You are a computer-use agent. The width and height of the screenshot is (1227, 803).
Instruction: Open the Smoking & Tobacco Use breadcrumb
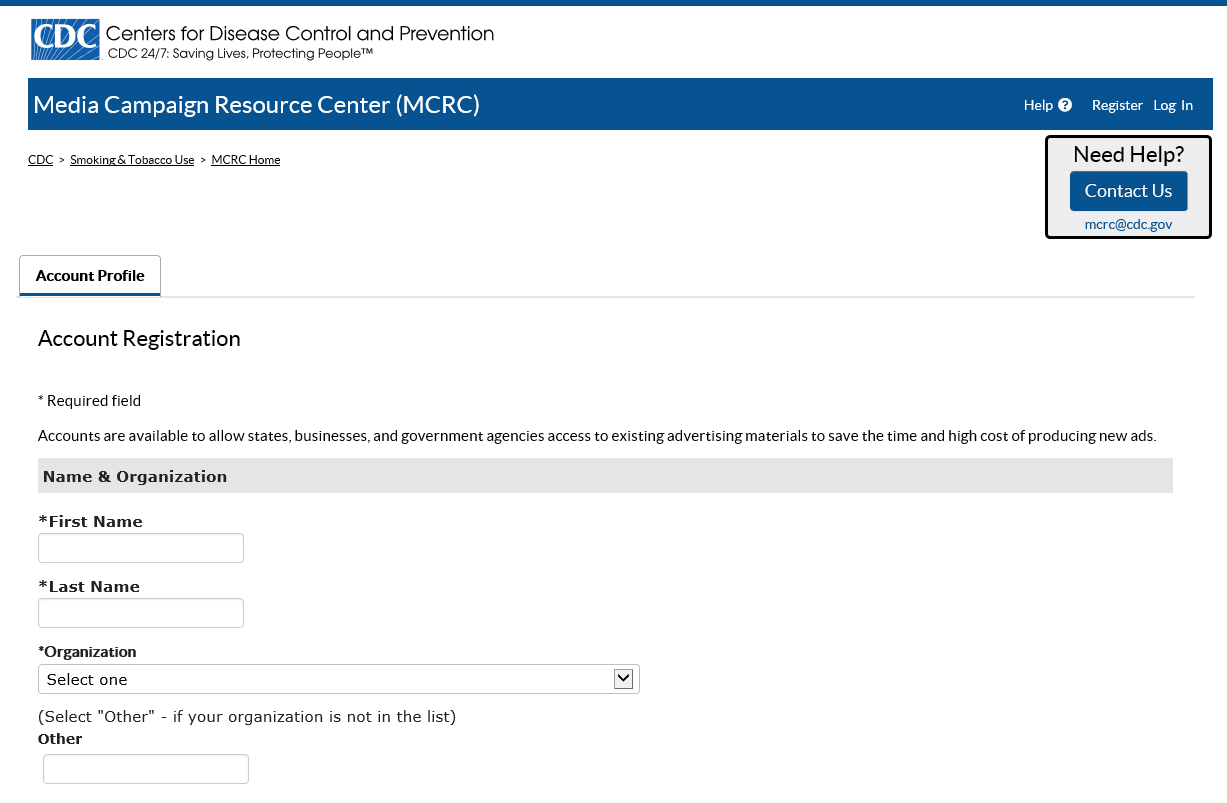click(132, 160)
